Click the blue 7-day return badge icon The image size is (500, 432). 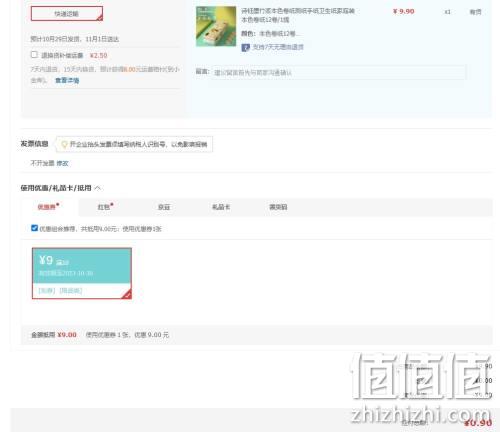[245, 48]
